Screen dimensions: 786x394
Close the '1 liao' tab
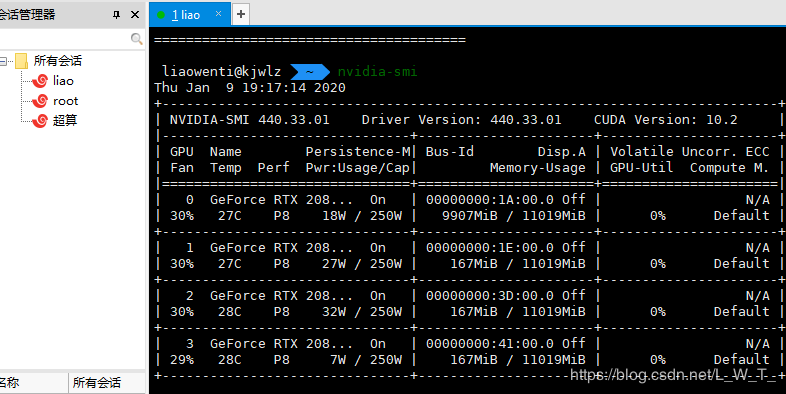coord(219,14)
